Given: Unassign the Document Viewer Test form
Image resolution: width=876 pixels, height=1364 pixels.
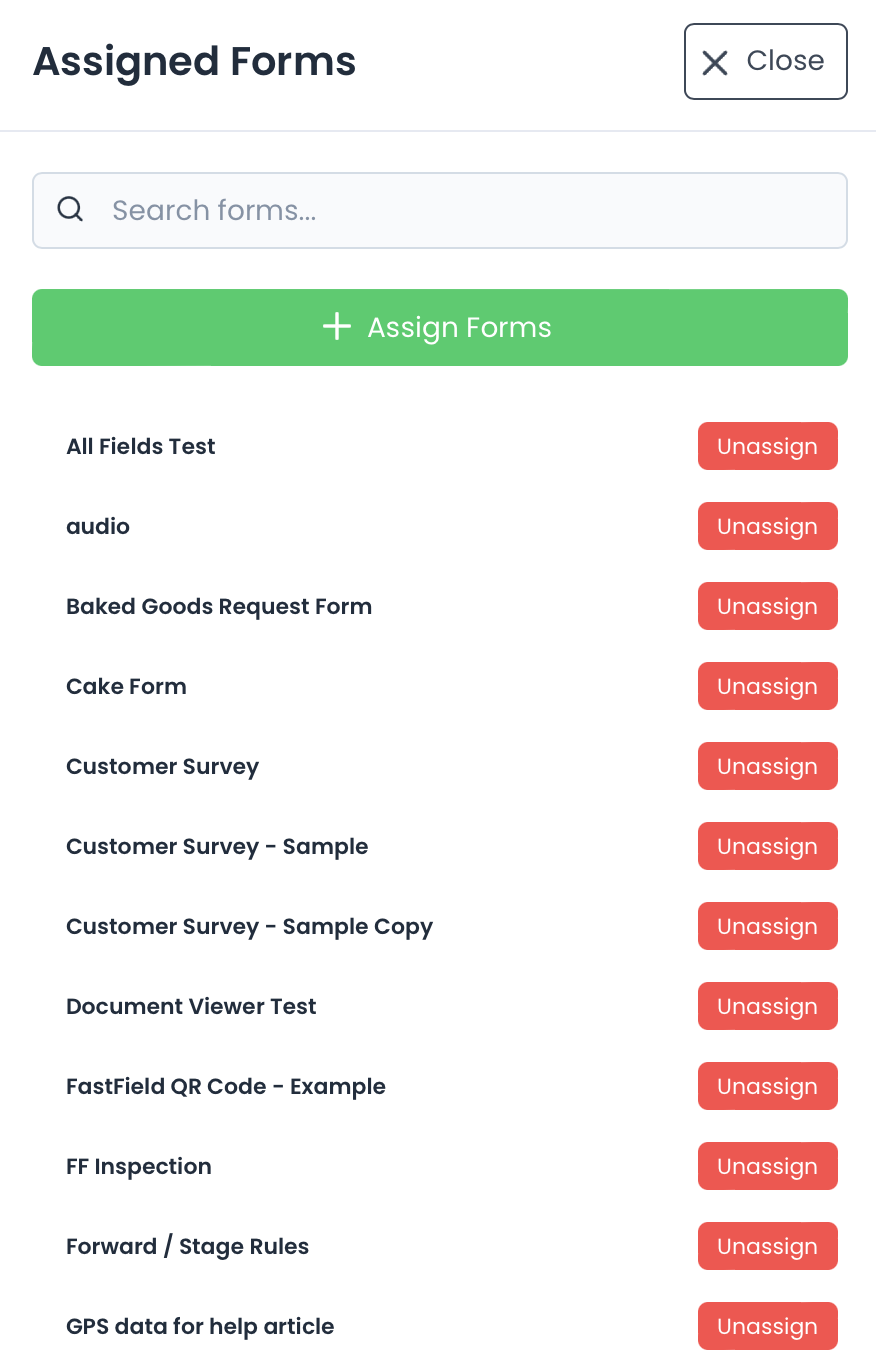Looking at the screenshot, I should tap(767, 1006).
